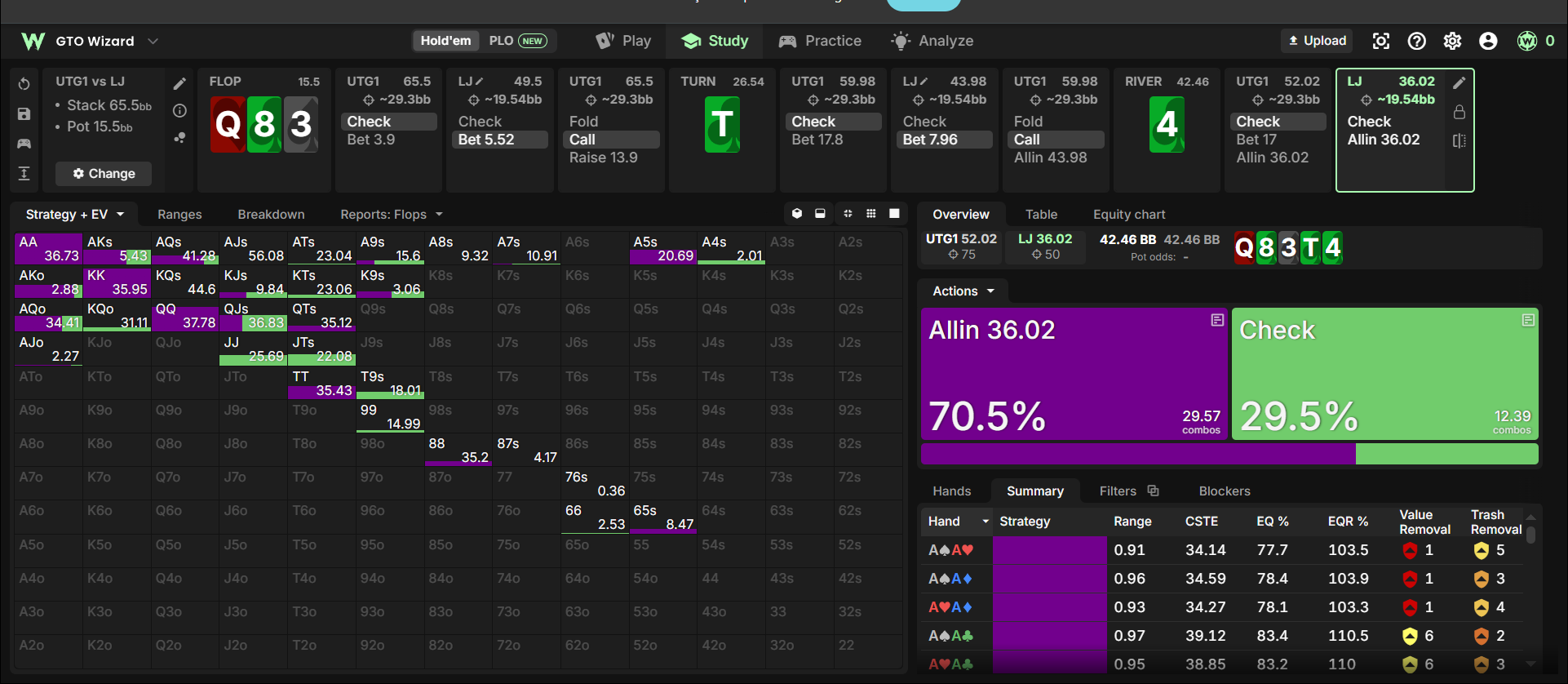Switch game type to Hold'em
This screenshot has width=1568, height=684.
click(x=445, y=41)
